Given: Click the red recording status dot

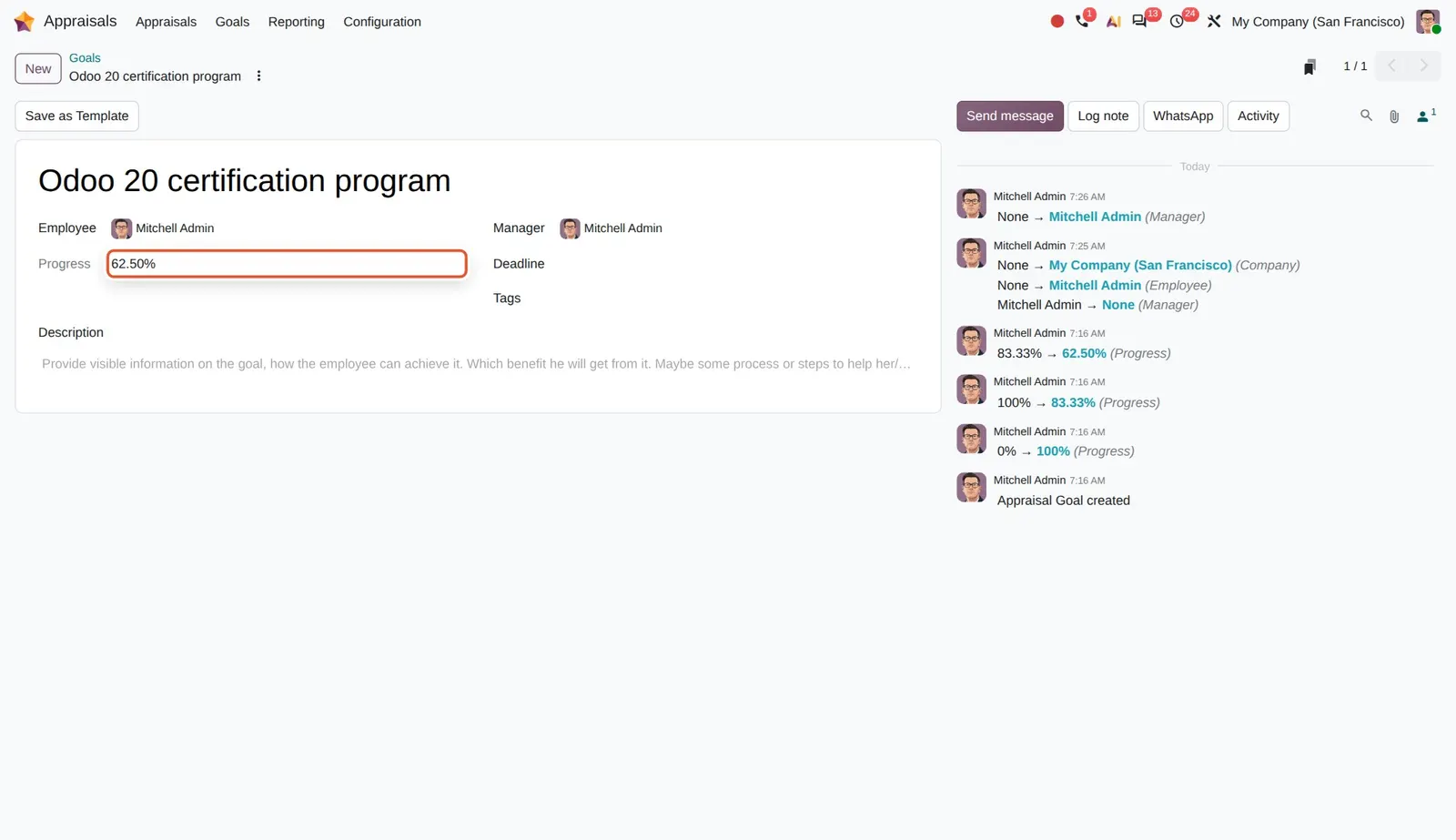Looking at the screenshot, I should tap(1057, 21).
